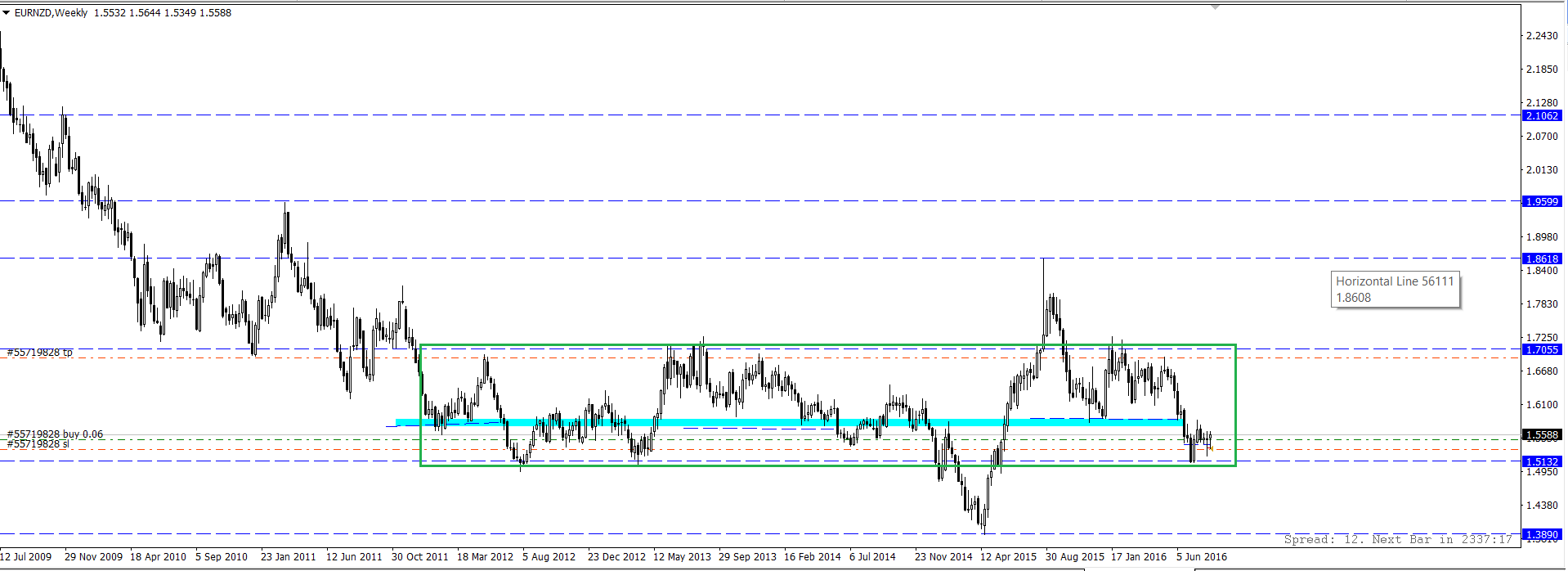The height and width of the screenshot is (571, 1568).
Task: Select the blue 1.9599 price label
Action: [1542, 201]
